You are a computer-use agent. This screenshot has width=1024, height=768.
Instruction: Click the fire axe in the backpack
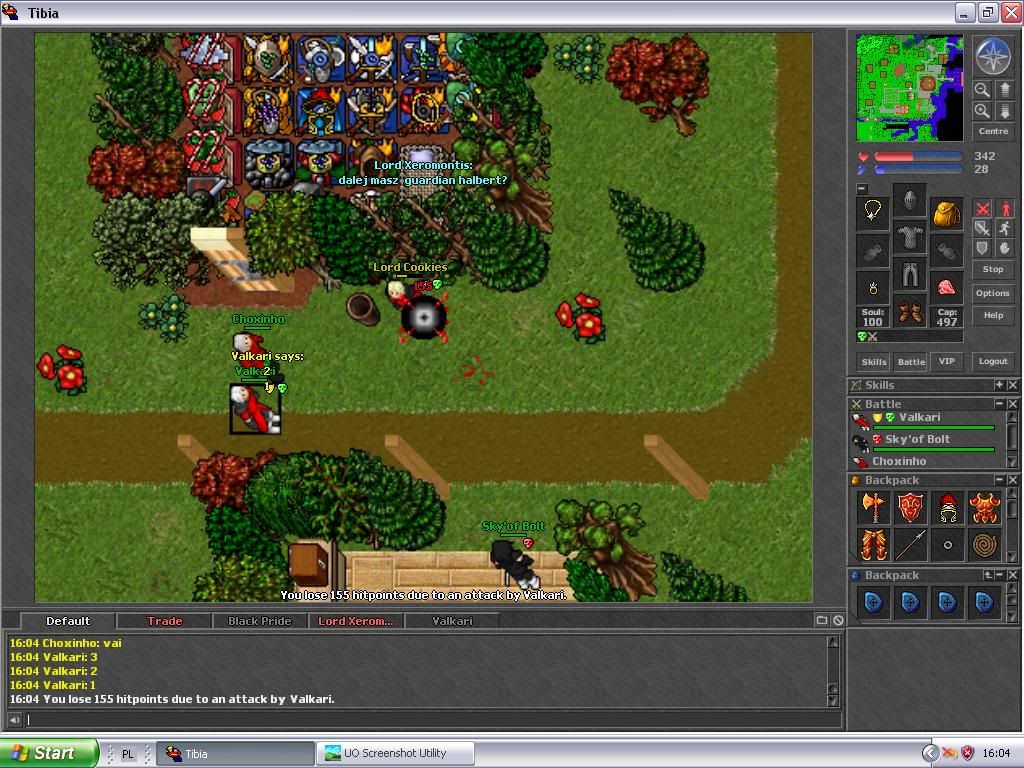(872, 507)
